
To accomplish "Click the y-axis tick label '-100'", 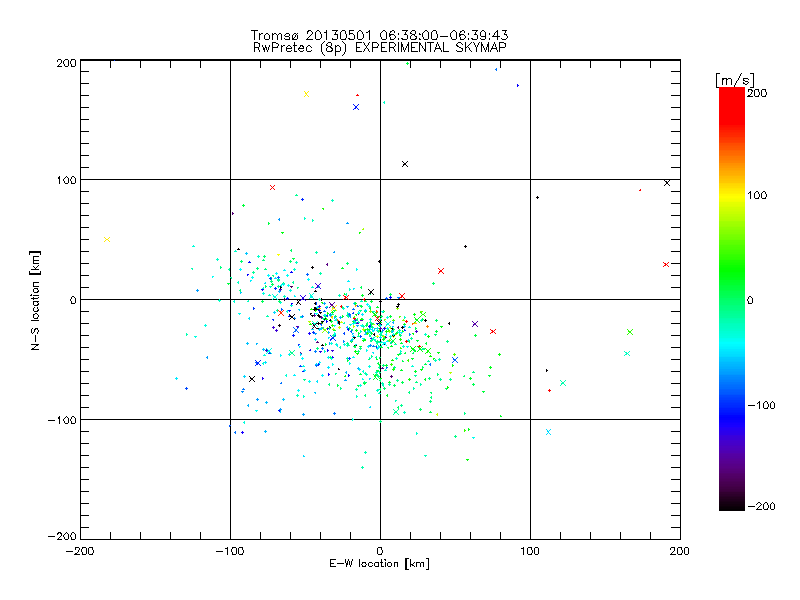I will 62,420.
